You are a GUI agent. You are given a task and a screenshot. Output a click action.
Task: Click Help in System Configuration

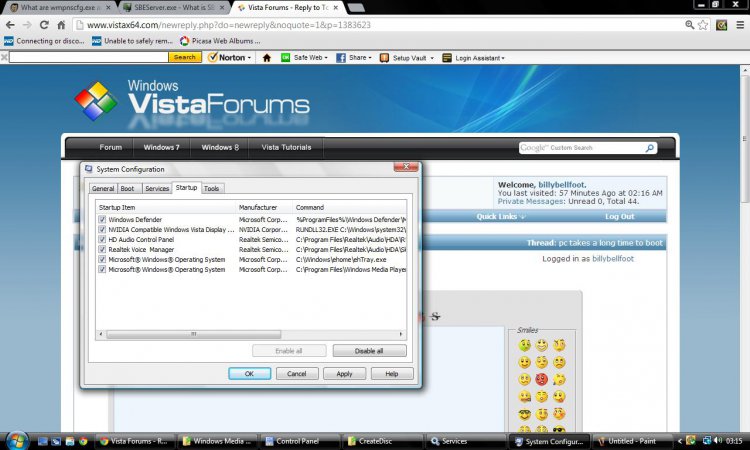point(392,373)
